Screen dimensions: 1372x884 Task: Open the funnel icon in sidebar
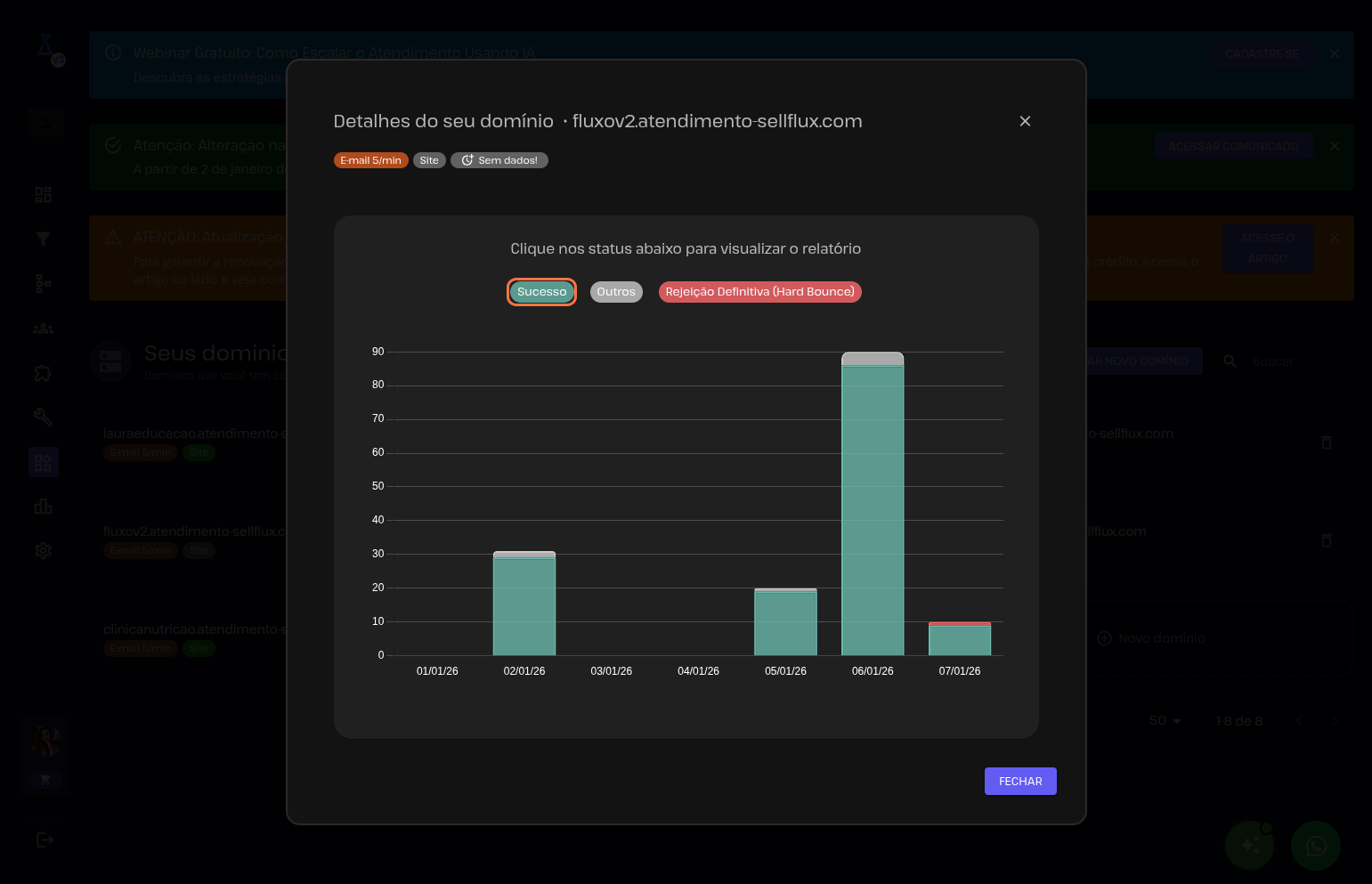pyautogui.click(x=43, y=239)
